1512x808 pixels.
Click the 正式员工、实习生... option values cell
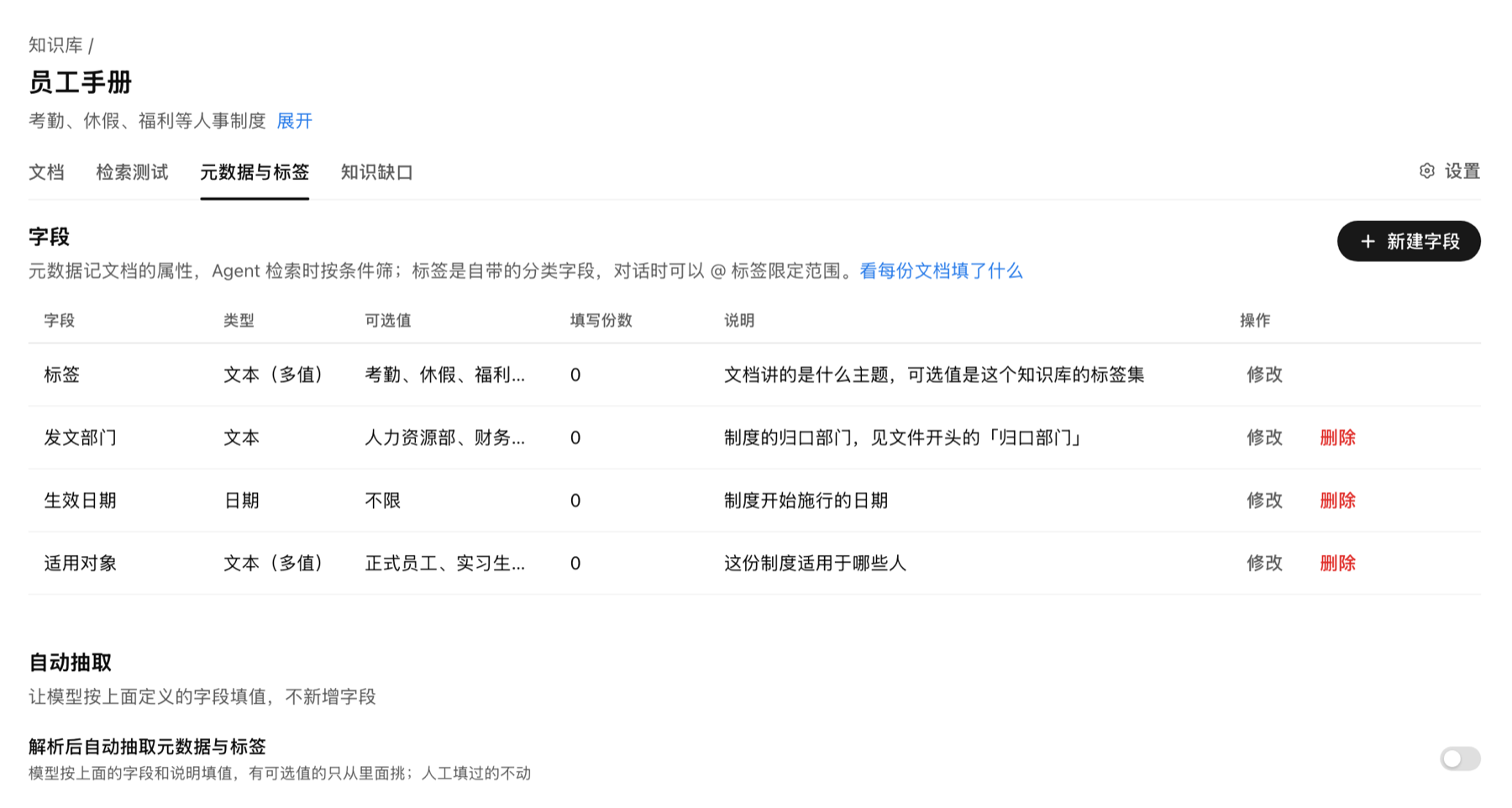445,564
